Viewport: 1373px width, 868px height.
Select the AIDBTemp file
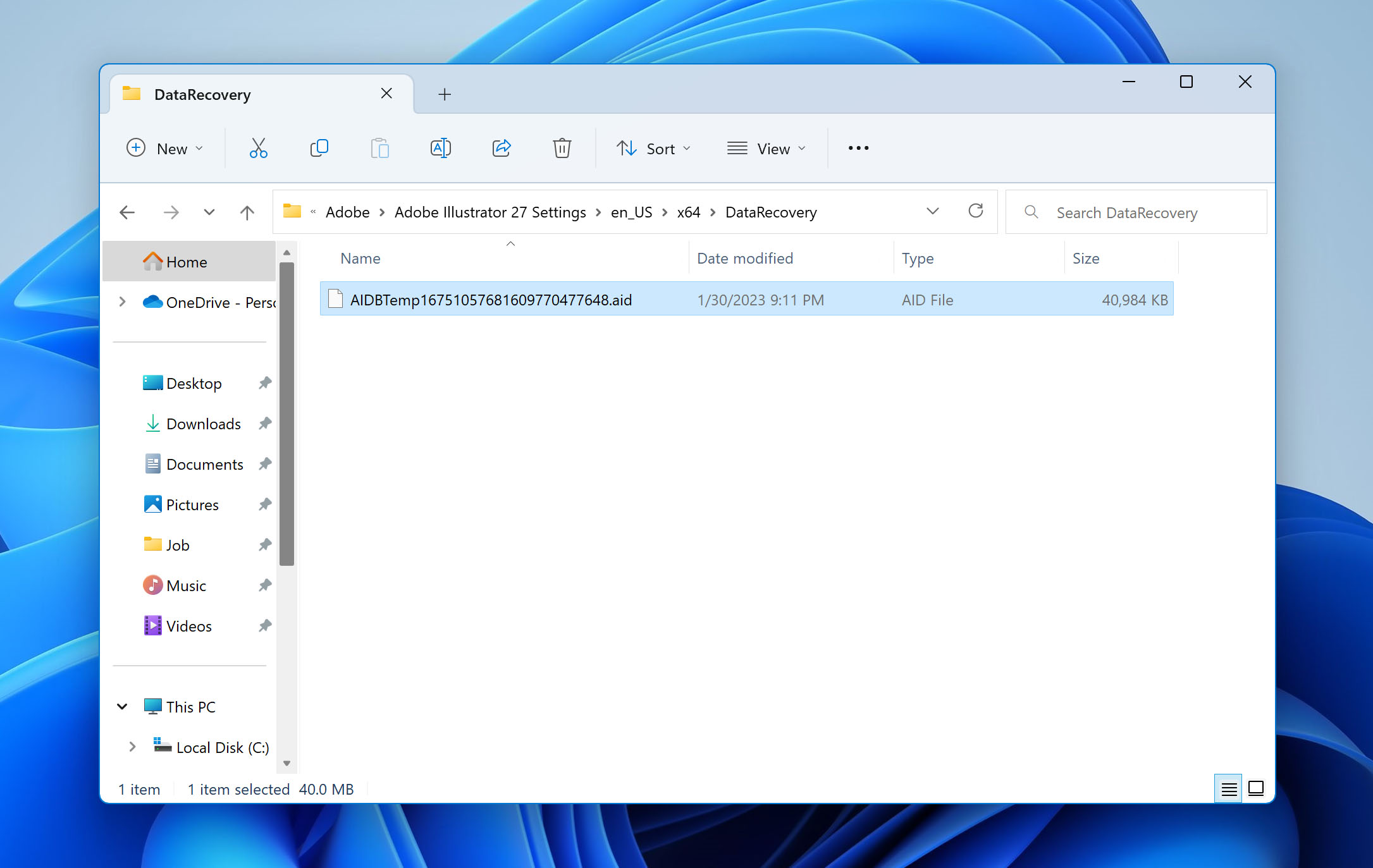[x=490, y=299]
